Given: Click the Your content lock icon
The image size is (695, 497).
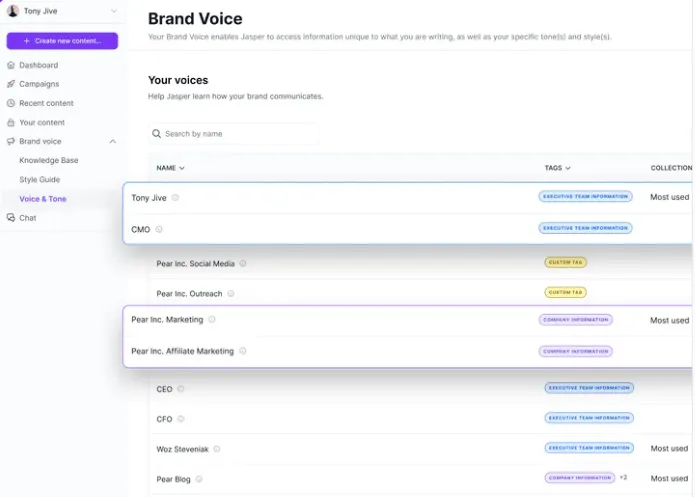Looking at the screenshot, I should pos(11,122).
